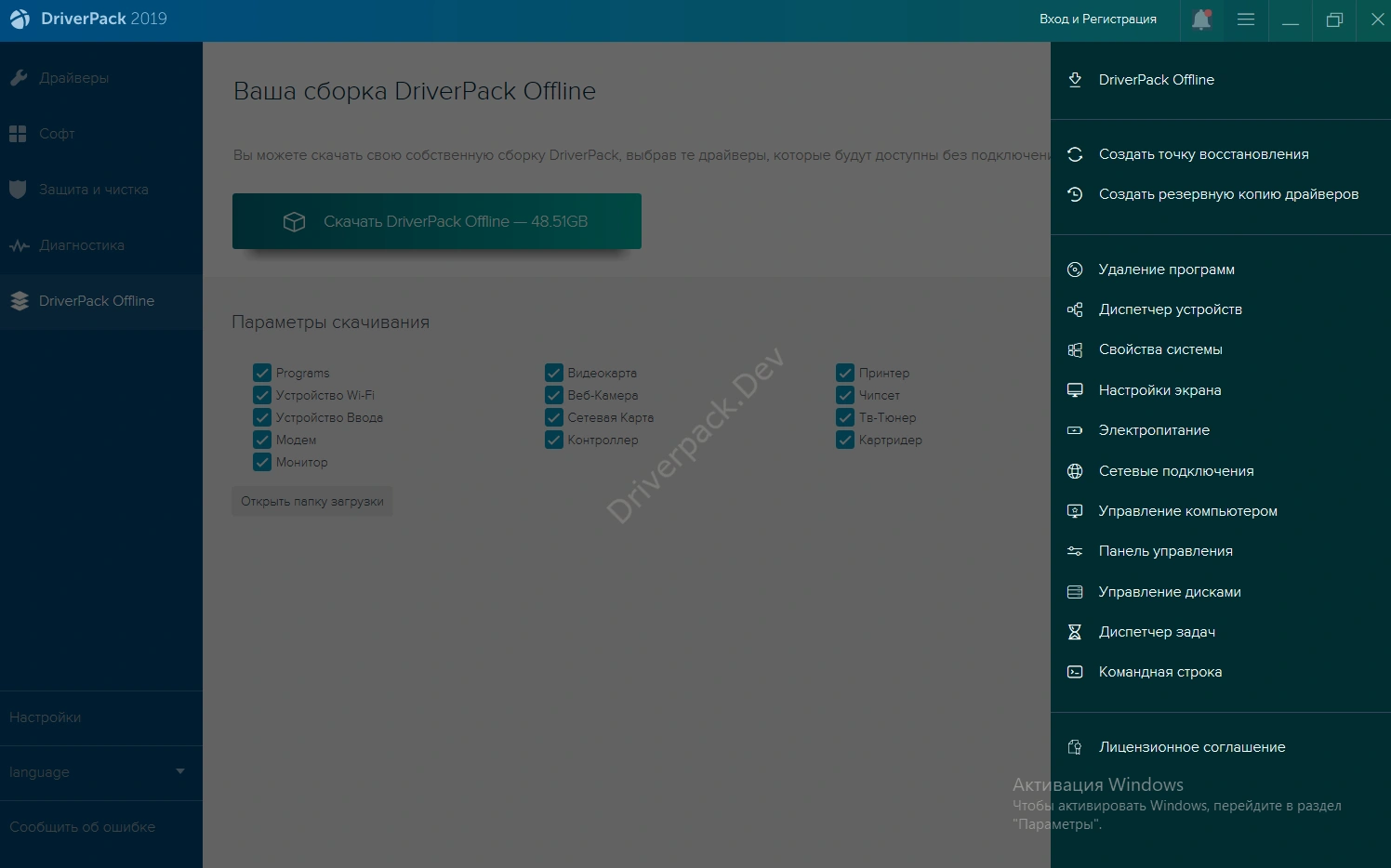Toggle the Веб-Камера checkbox
The width and height of the screenshot is (1391, 868).
[x=554, y=395]
